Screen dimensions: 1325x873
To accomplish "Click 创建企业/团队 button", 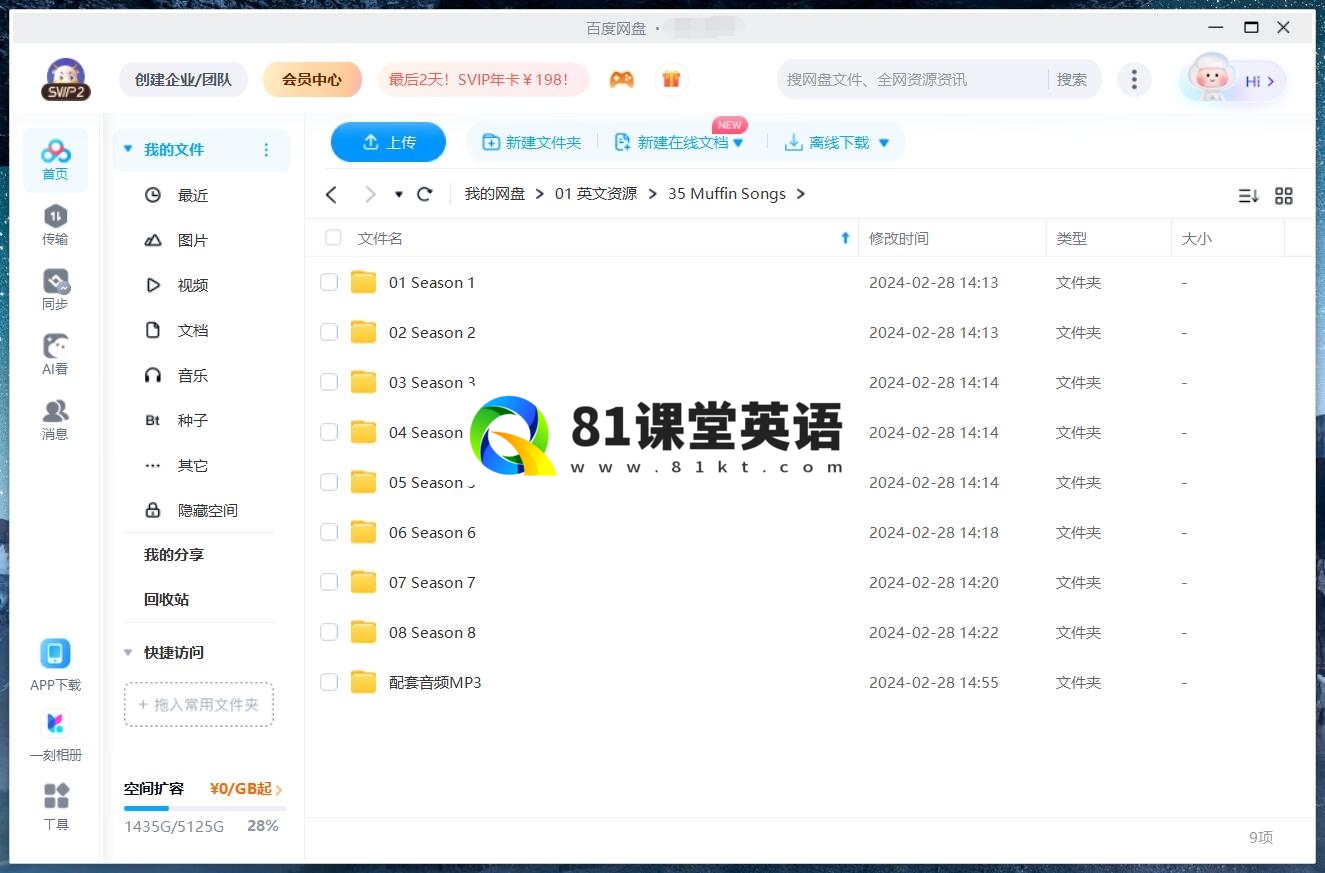I will pos(183,79).
